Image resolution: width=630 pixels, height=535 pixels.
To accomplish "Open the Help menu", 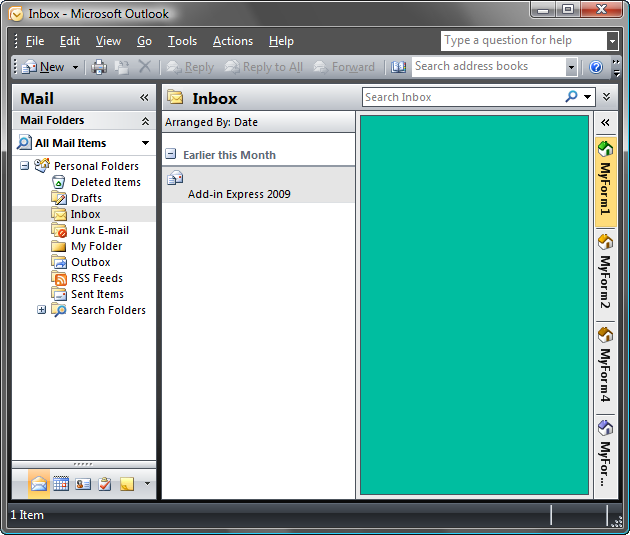I will (281, 41).
